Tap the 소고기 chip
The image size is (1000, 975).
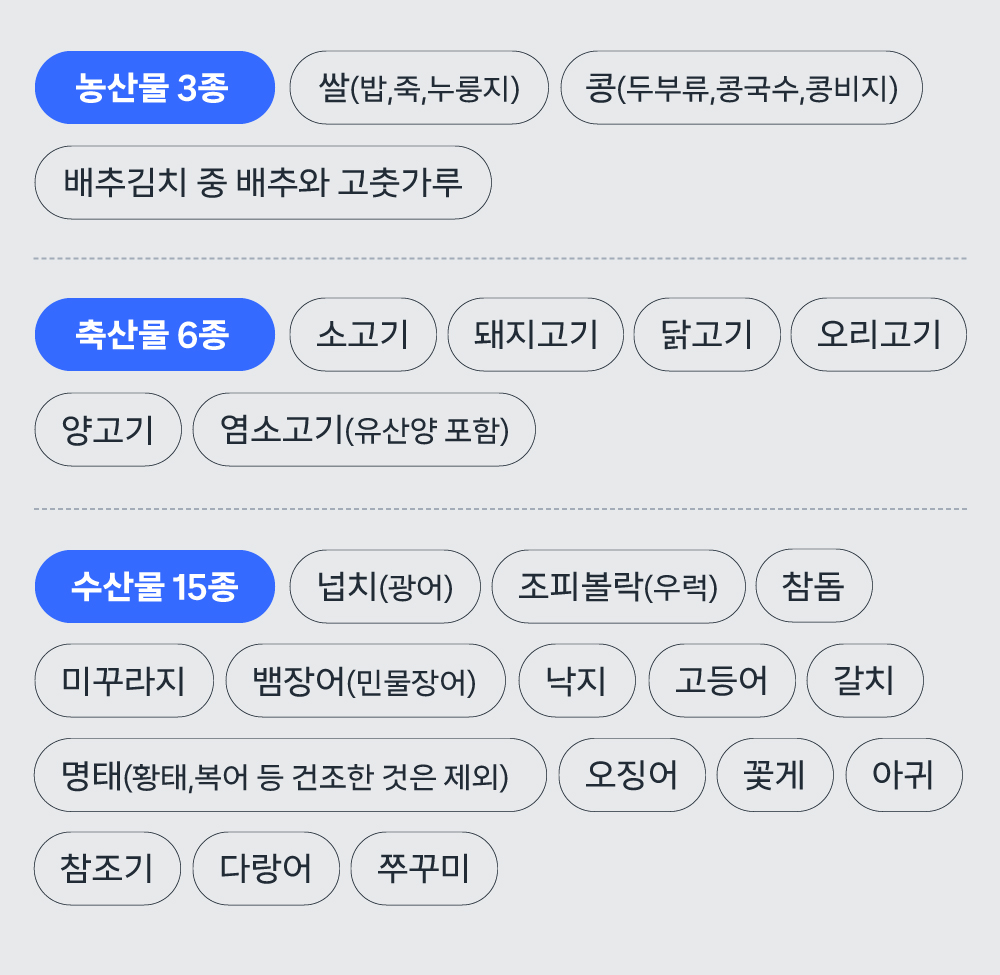363,334
